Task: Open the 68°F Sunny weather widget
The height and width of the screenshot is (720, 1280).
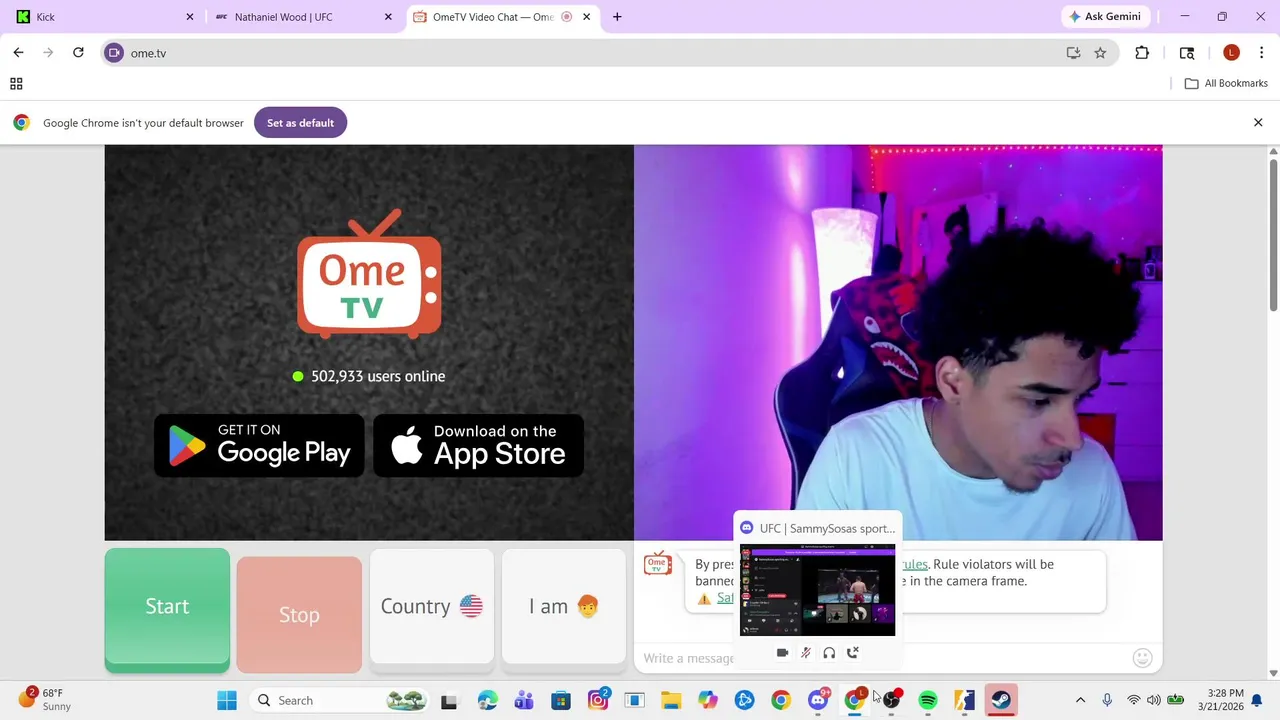Action: click(45, 700)
